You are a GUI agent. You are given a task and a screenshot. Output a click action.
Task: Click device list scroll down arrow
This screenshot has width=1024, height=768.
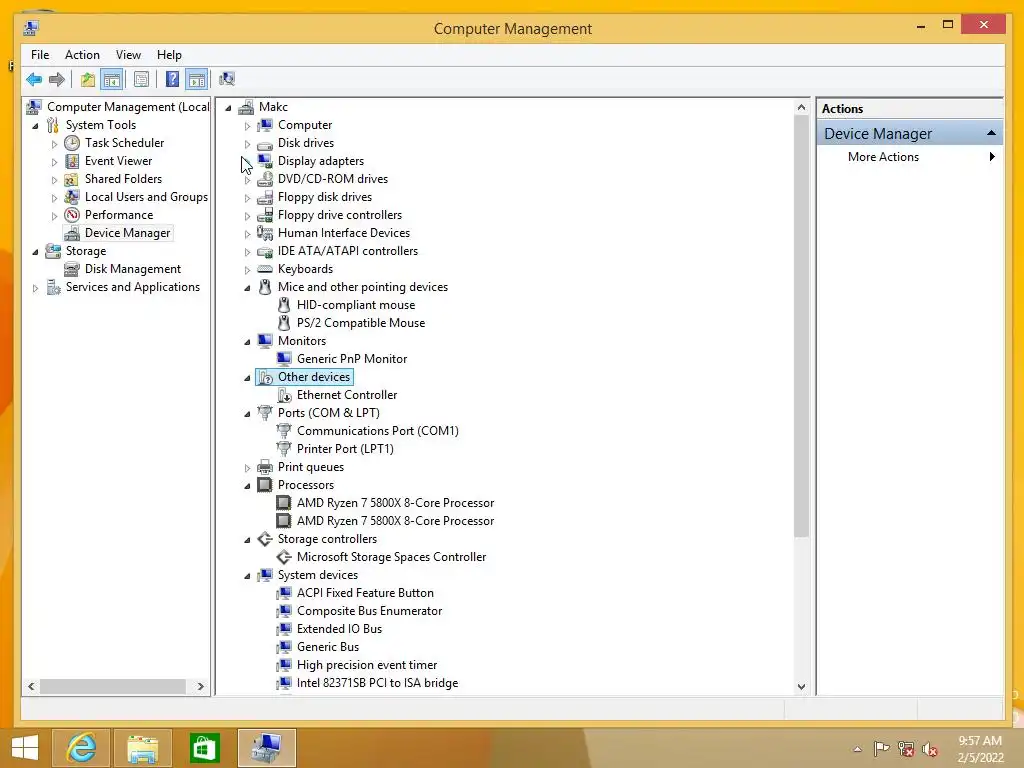point(801,686)
